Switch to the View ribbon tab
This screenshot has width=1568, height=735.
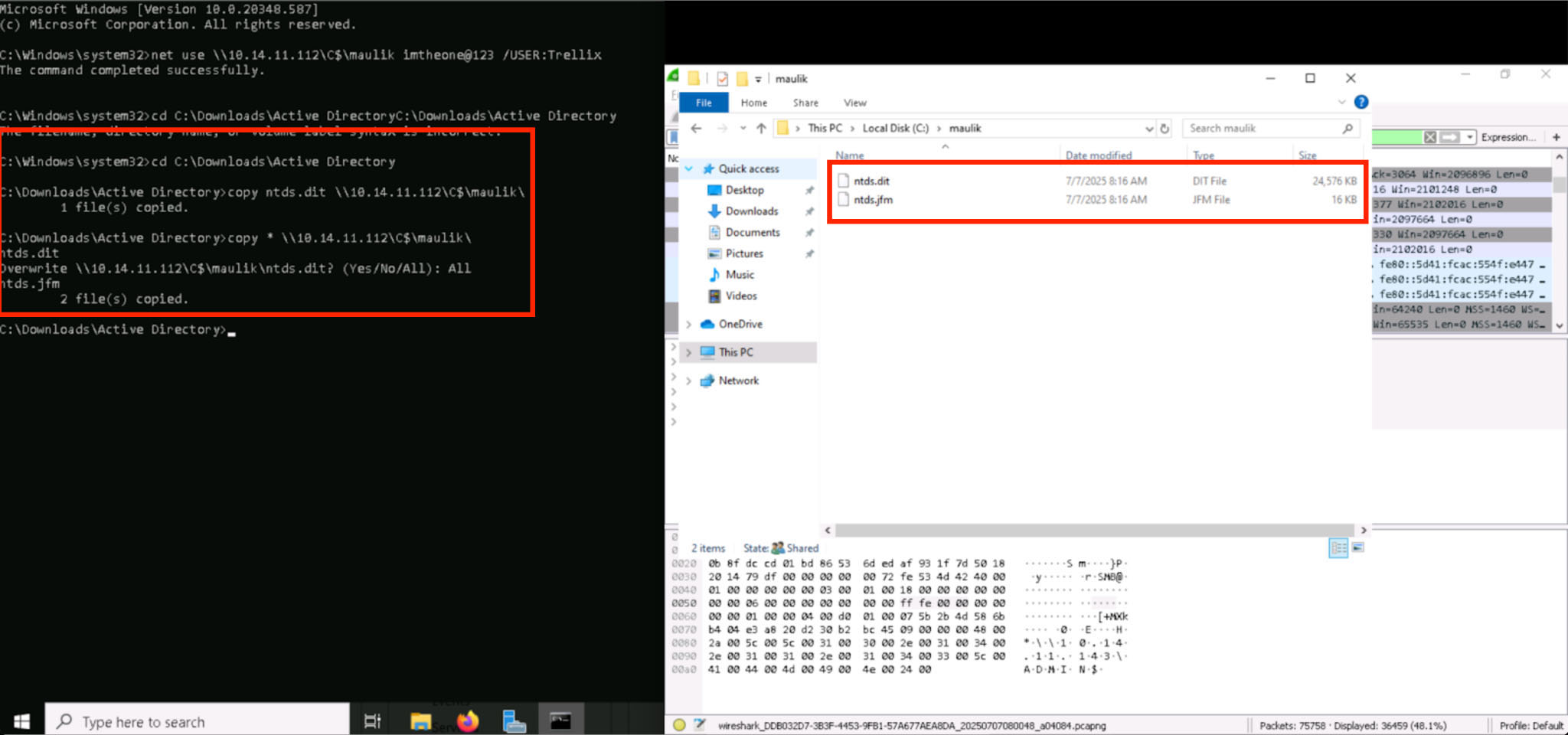click(x=854, y=103)
